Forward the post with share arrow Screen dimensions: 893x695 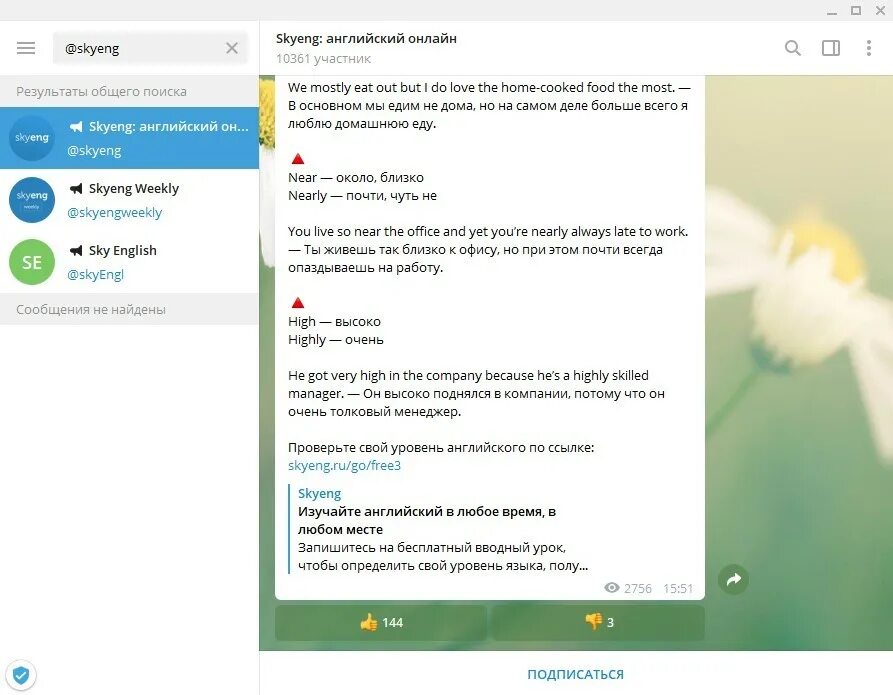[734, 579]
